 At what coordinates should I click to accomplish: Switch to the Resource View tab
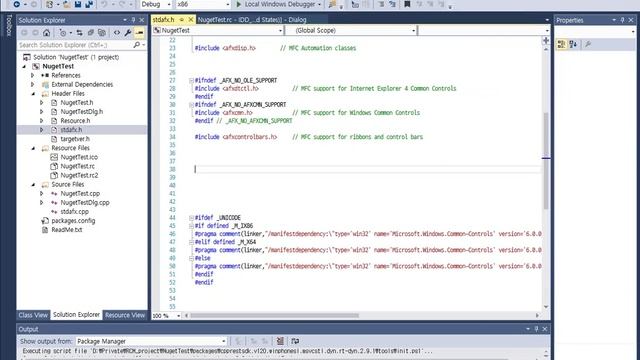coord(125,315)
